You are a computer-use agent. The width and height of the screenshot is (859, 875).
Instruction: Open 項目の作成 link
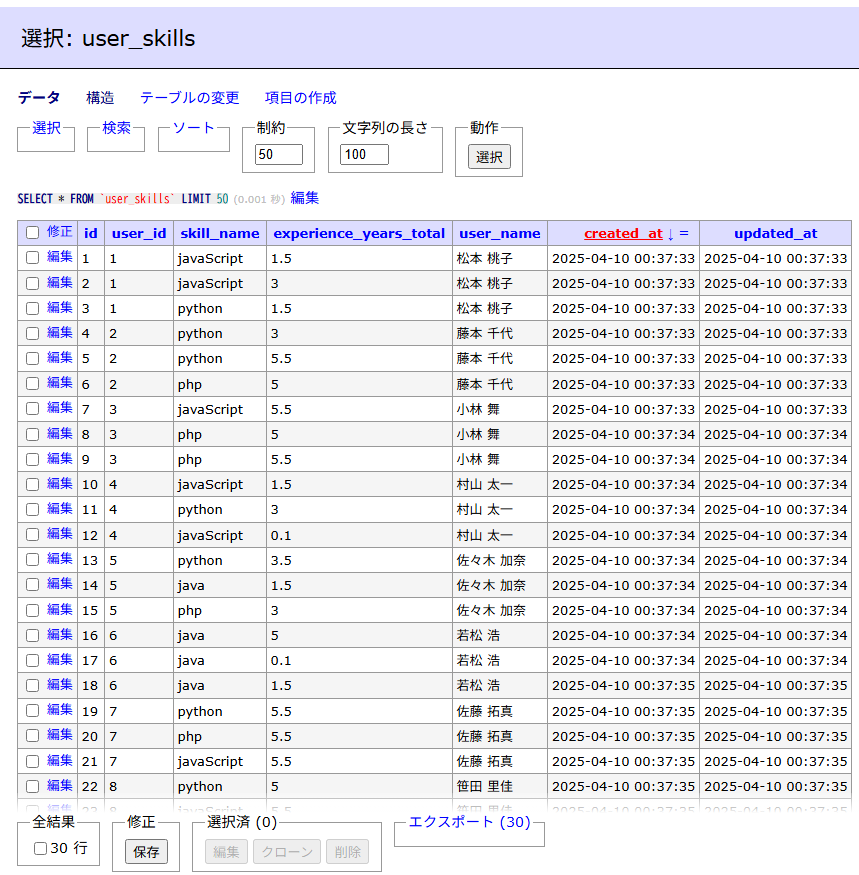pos(300,98)
